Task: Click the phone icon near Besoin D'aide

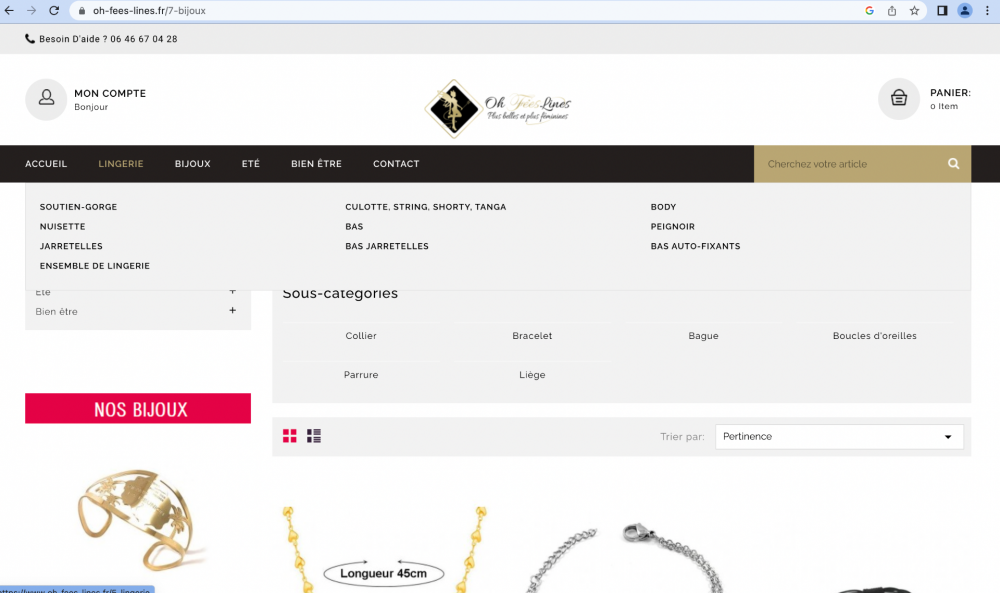Action: point(30,39)
